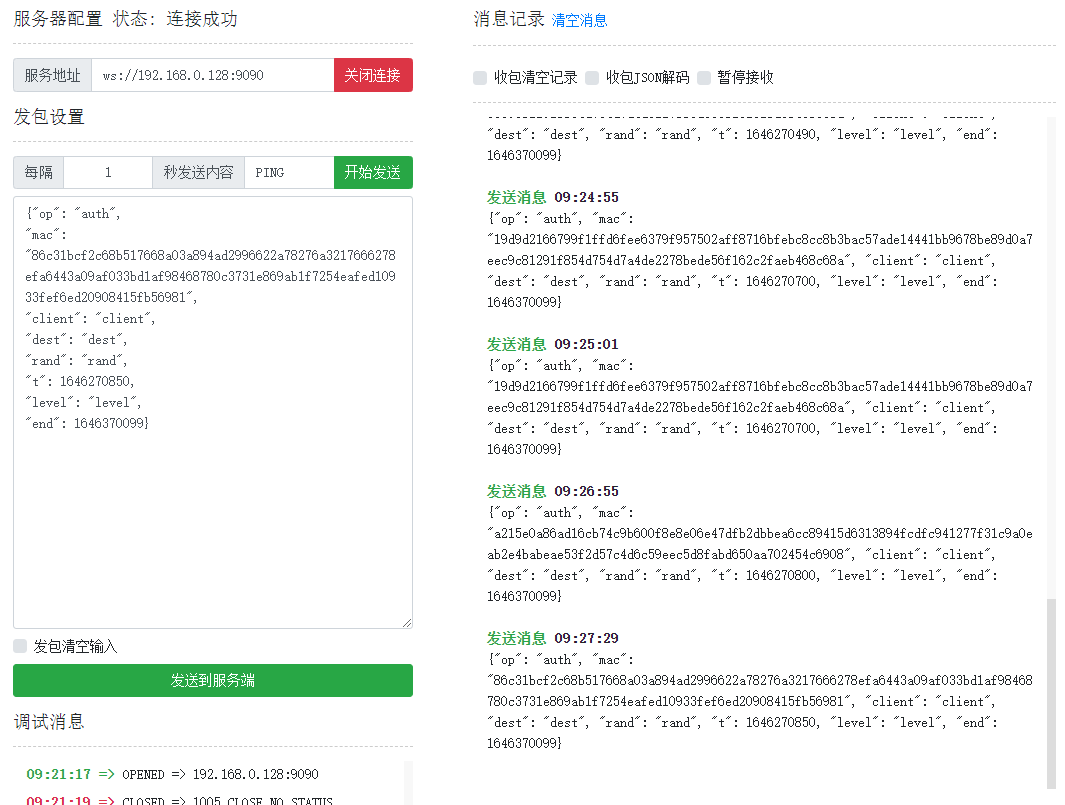Toggle the 收包JSON解码 checkbox
The width and height of the screenshot is (1065, 805).
(x=590, y=77)
